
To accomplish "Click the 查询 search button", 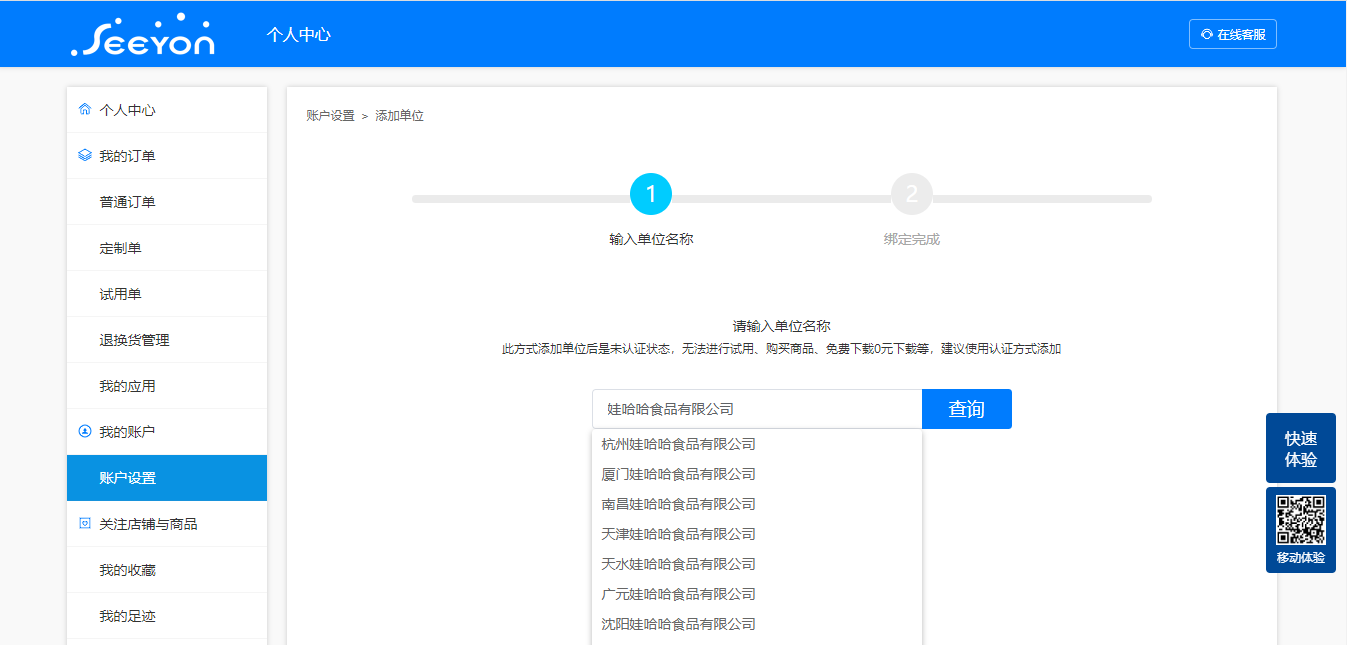I will tap(967, 409).
